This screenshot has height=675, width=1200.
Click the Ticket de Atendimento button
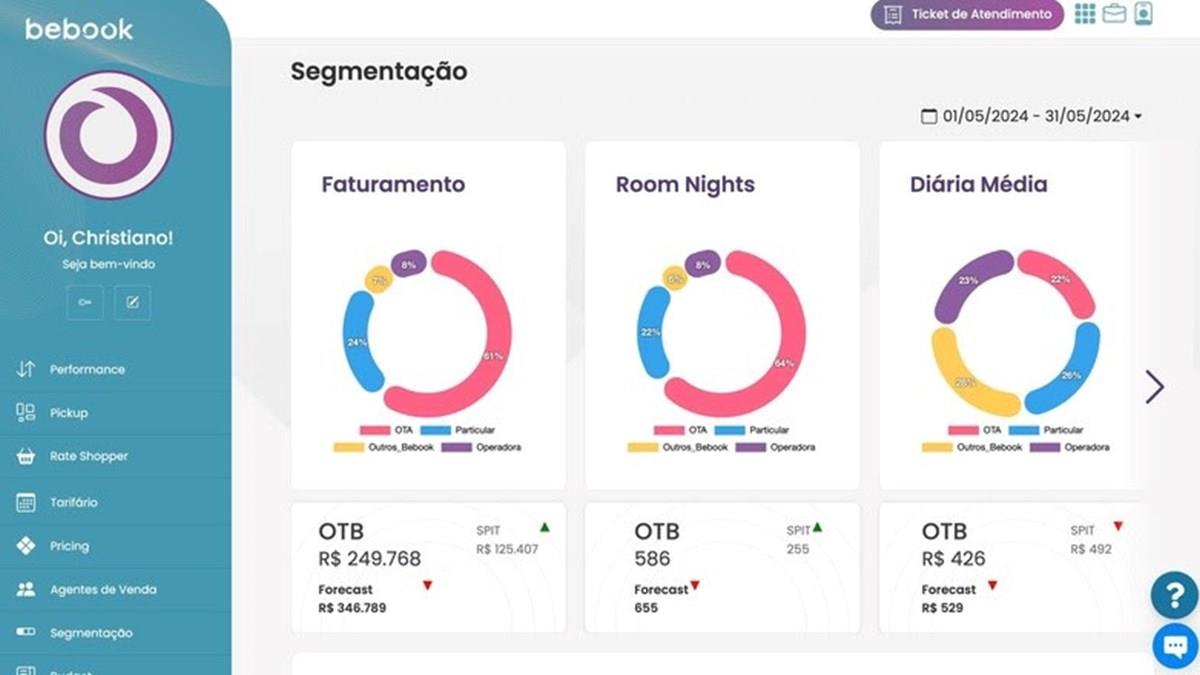tap(967, 15)
